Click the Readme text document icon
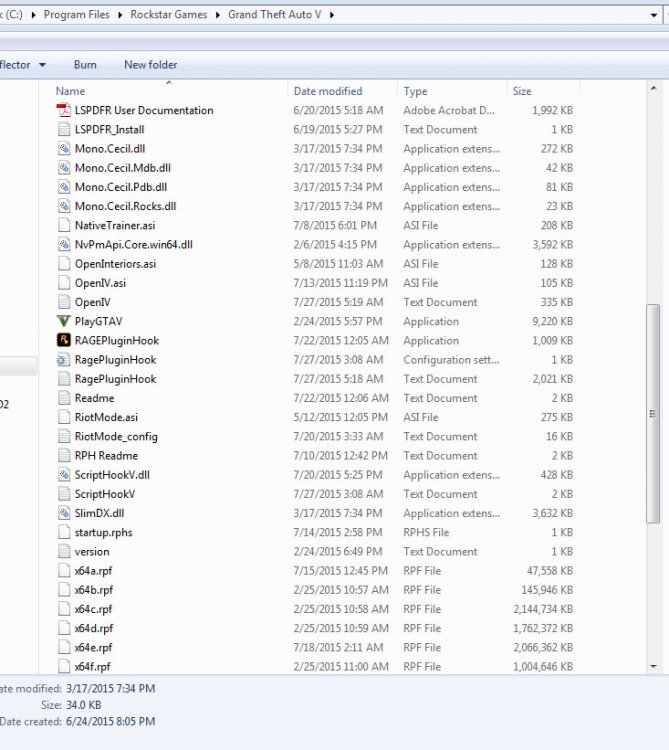This screenshot has height=750, width=669. point(64,398)
